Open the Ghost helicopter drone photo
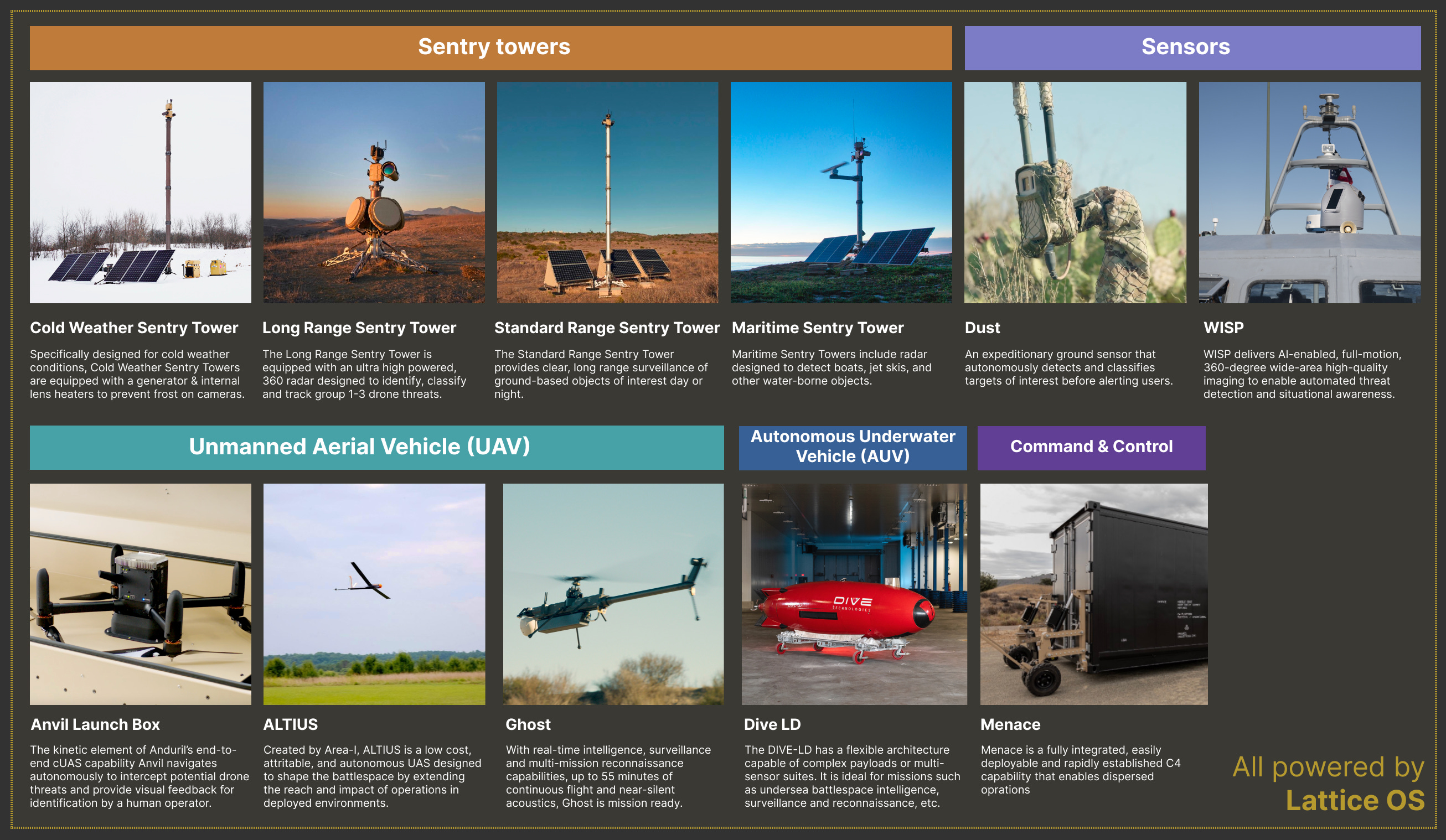 tap(613, 594)
